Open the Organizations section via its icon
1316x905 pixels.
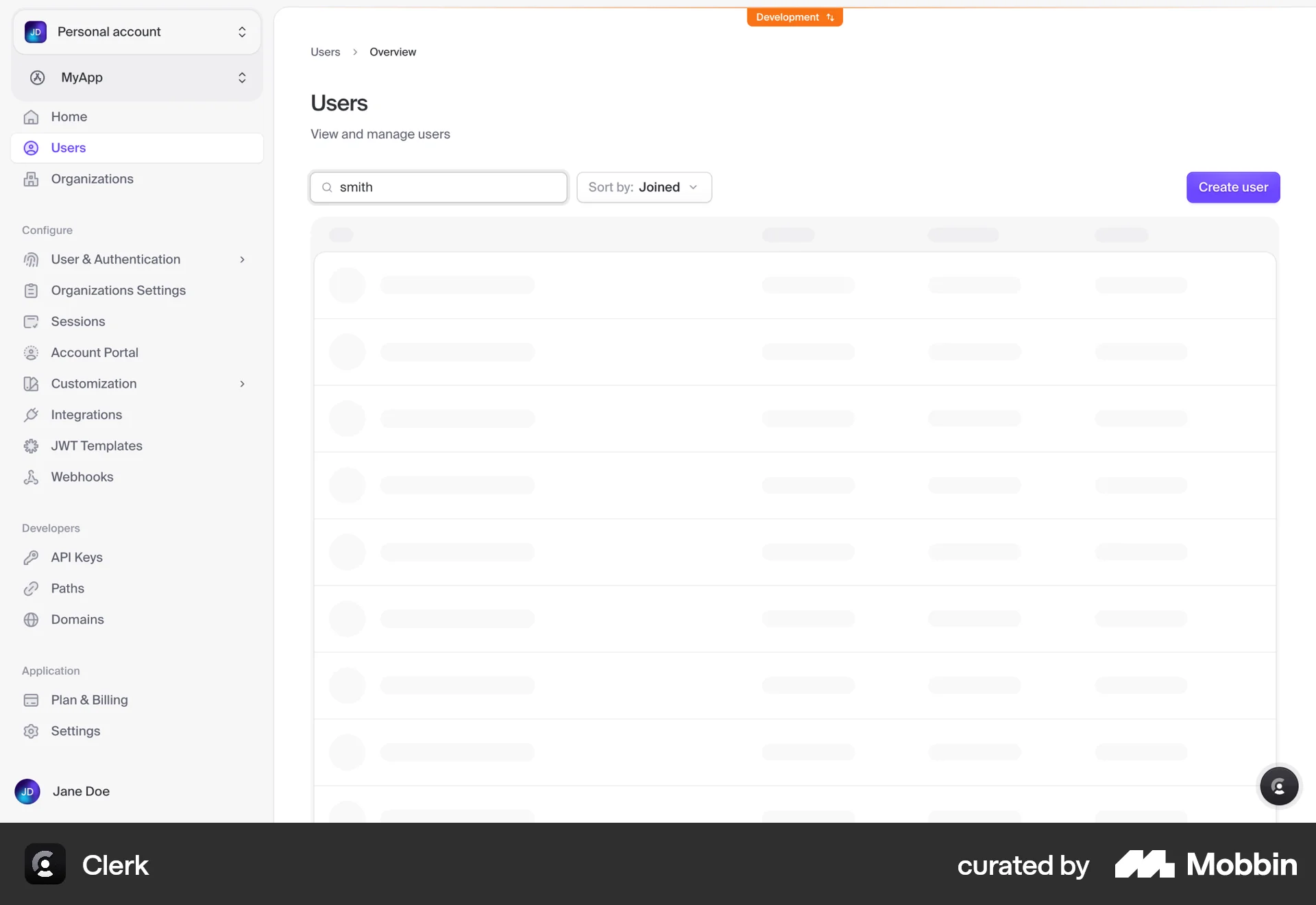[32, 179]
